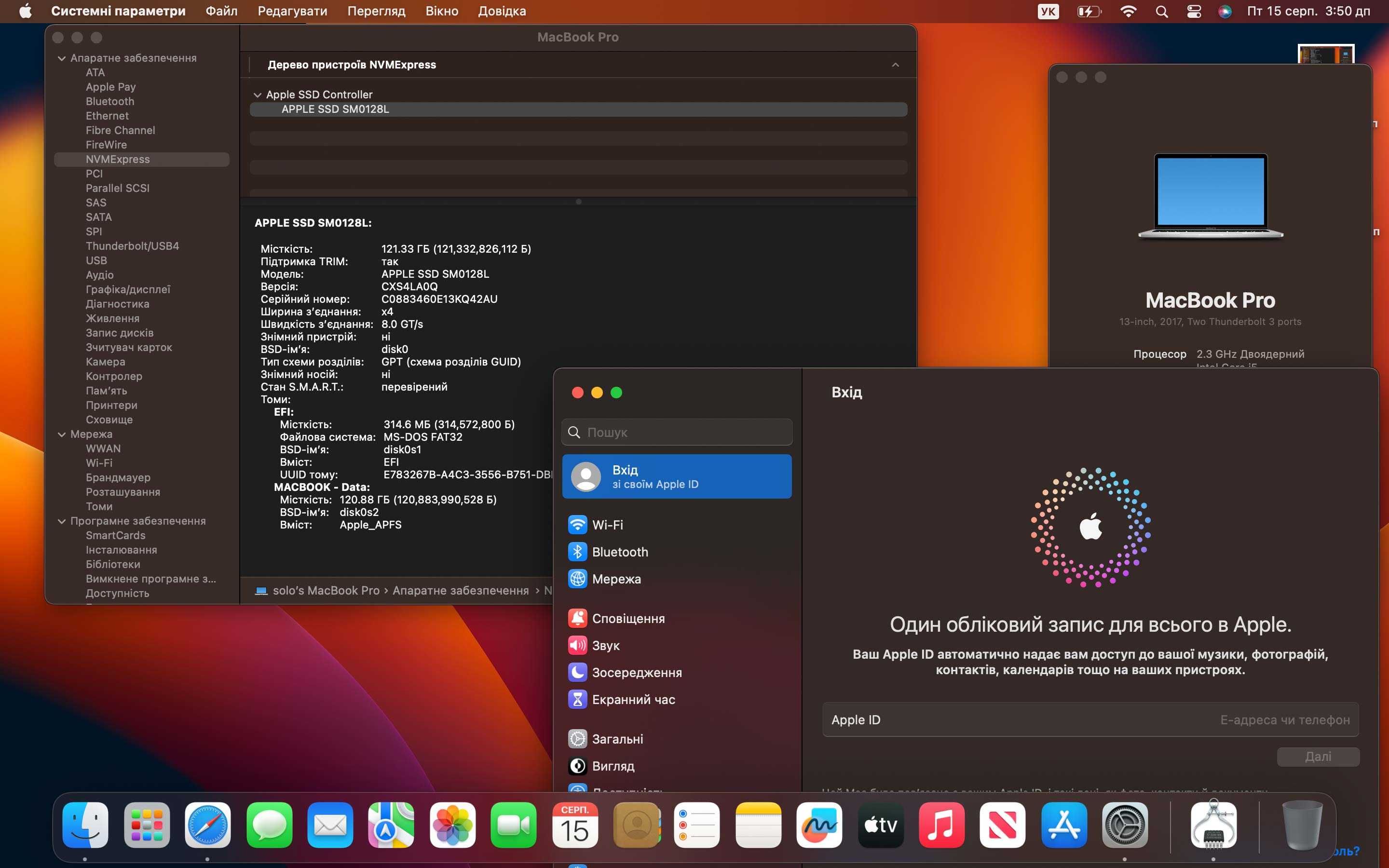Collapse Apple SSD Controller node
Image resolution: width=1389 pixels, height=868 pixels.
(258, 95)
